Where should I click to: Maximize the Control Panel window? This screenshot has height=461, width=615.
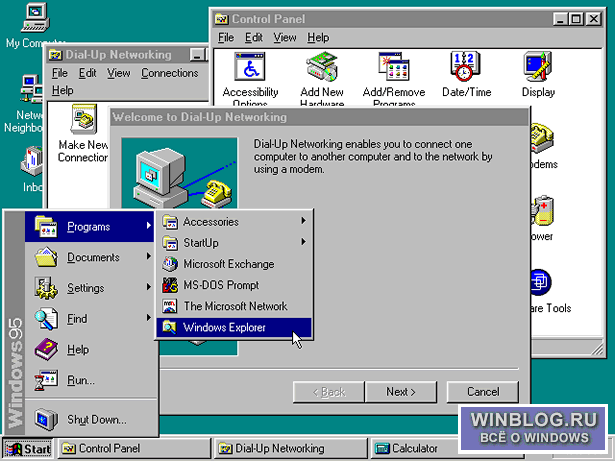[577, 19]
